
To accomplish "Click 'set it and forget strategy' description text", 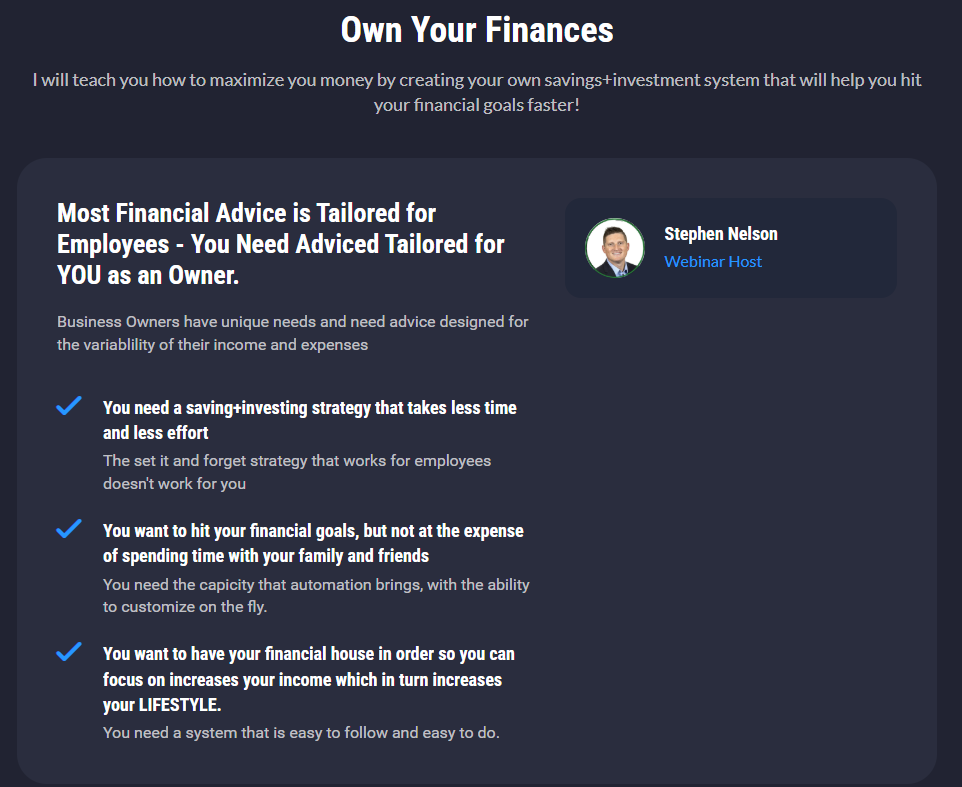I will coord(297,472).
